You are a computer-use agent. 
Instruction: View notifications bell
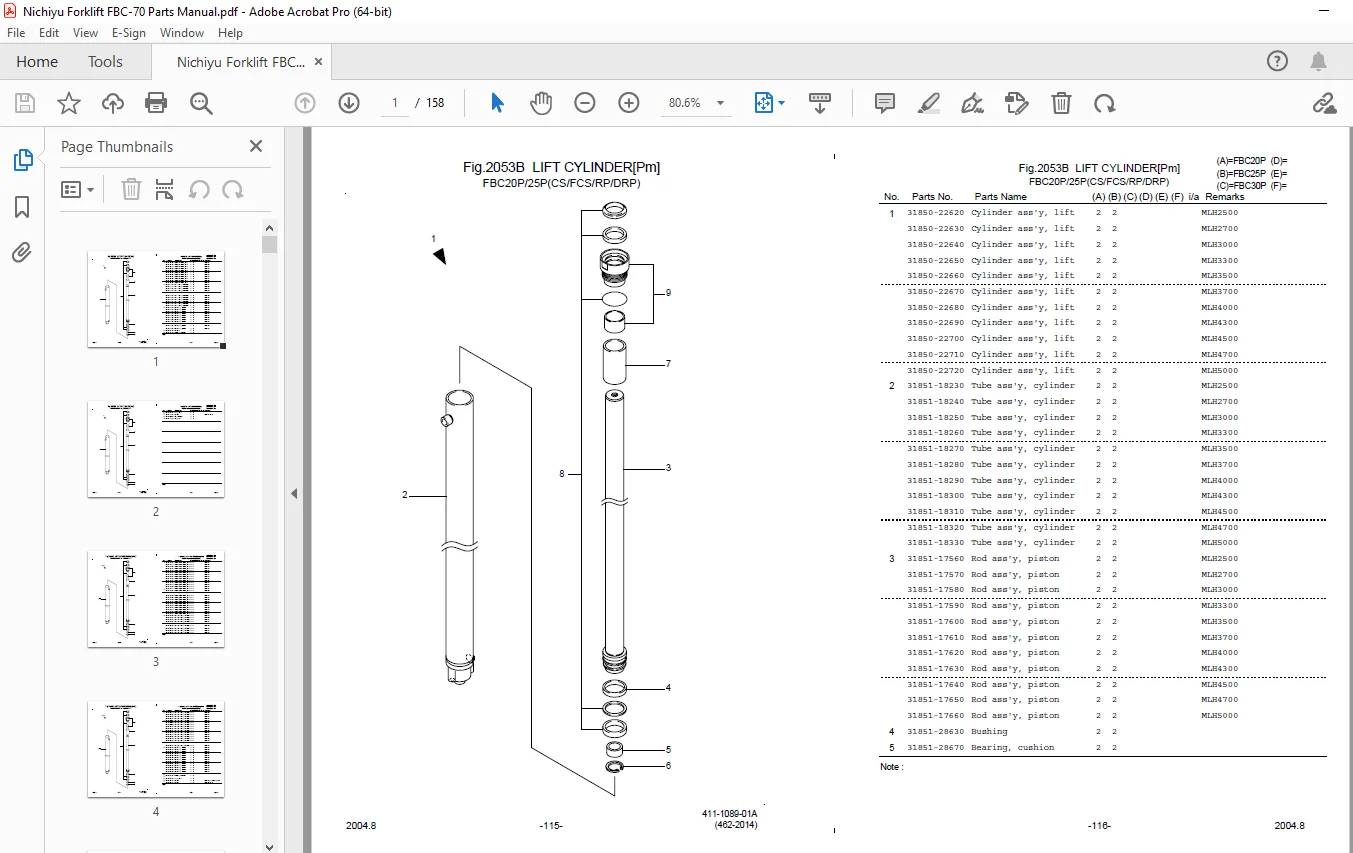pos(1320,61)
